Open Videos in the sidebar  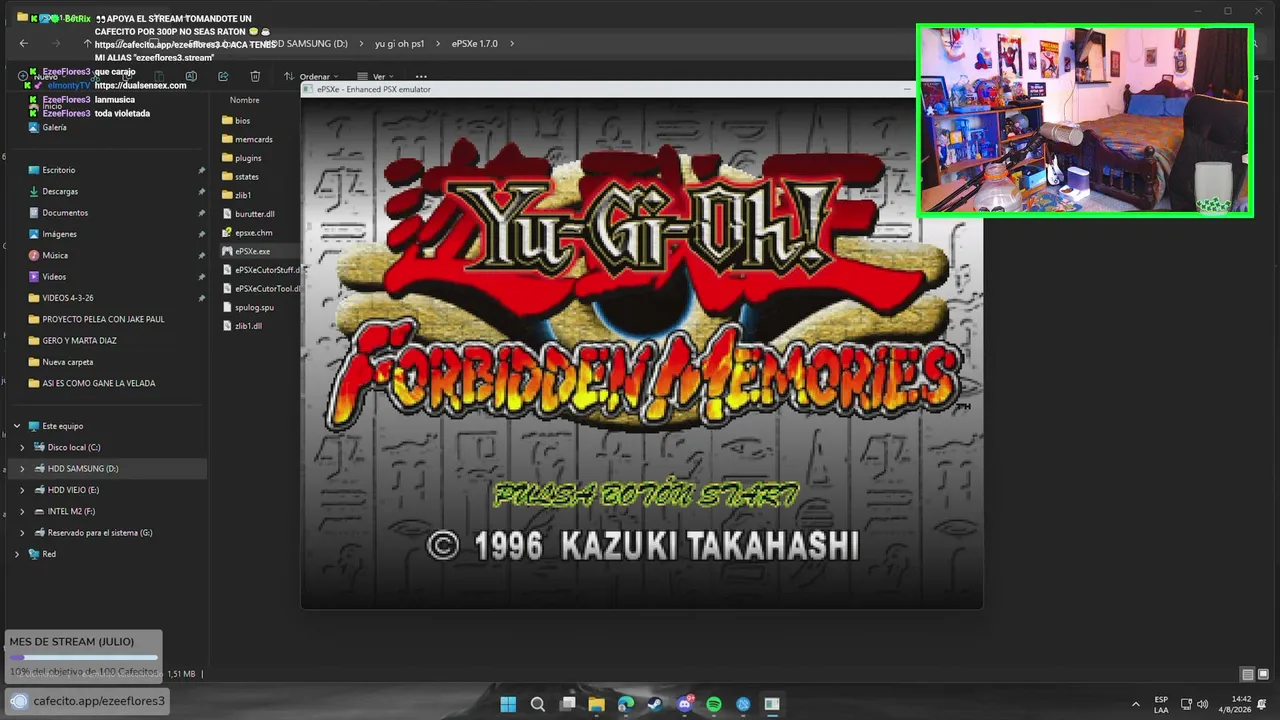point(54,277)
